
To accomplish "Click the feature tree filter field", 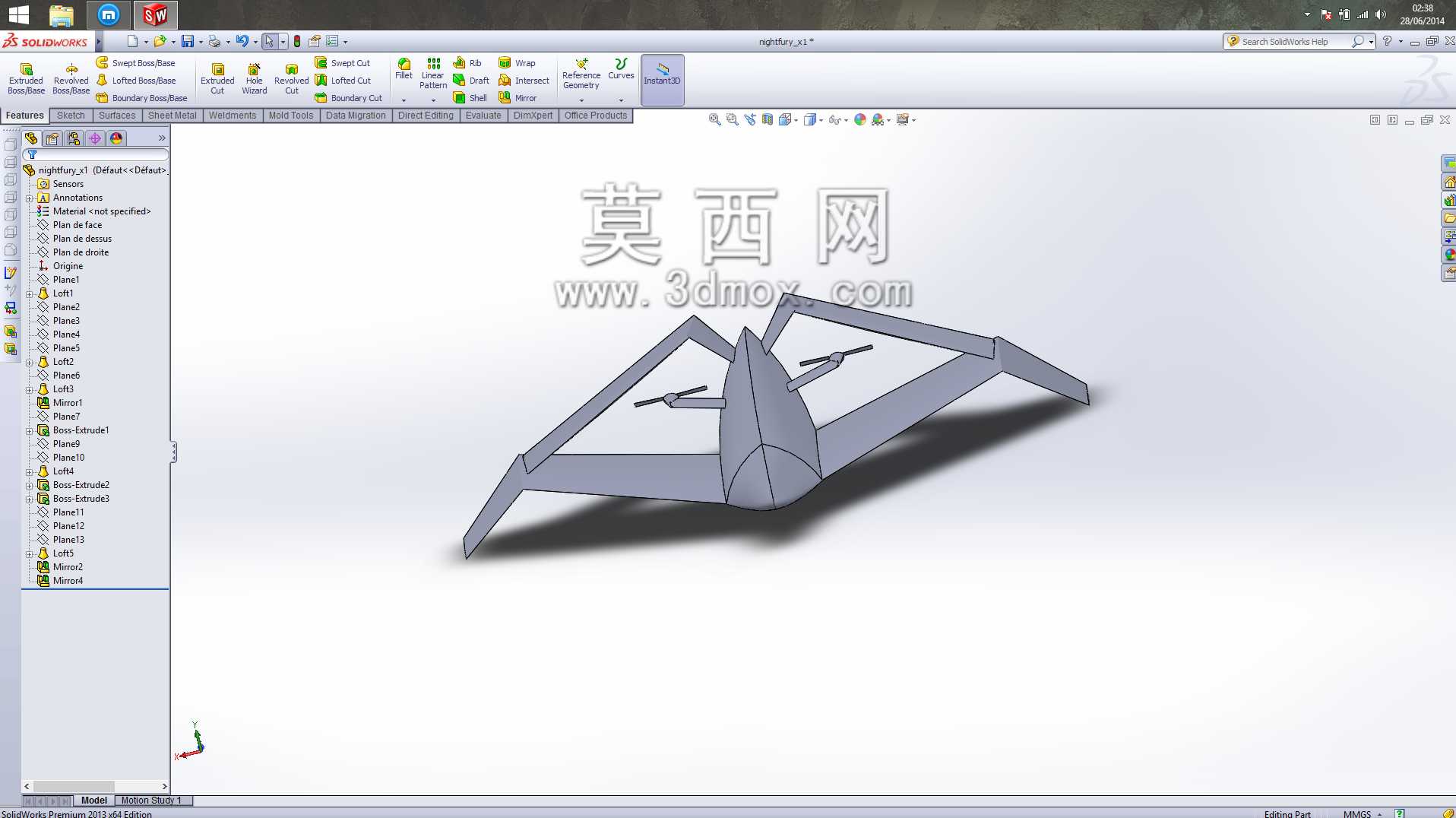I will pos(97,154).
